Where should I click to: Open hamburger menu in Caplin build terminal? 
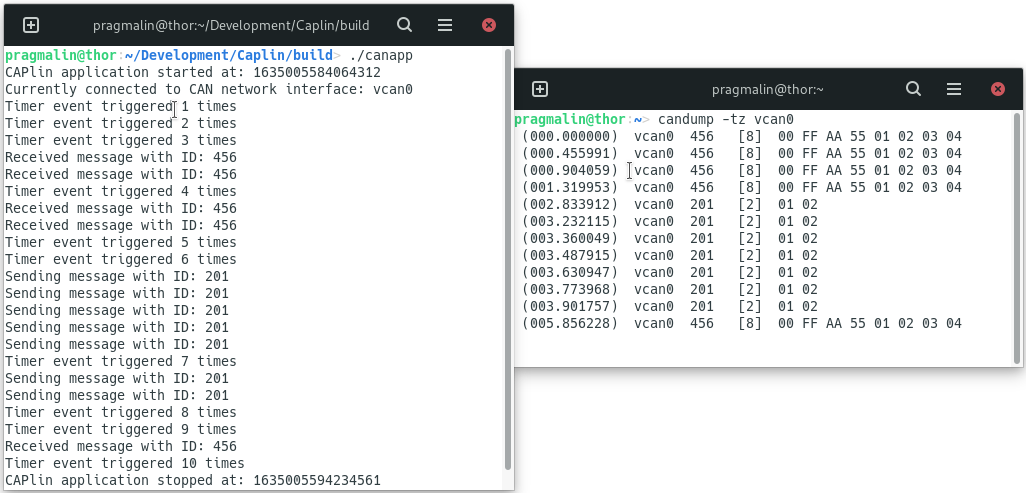point(445,26)
